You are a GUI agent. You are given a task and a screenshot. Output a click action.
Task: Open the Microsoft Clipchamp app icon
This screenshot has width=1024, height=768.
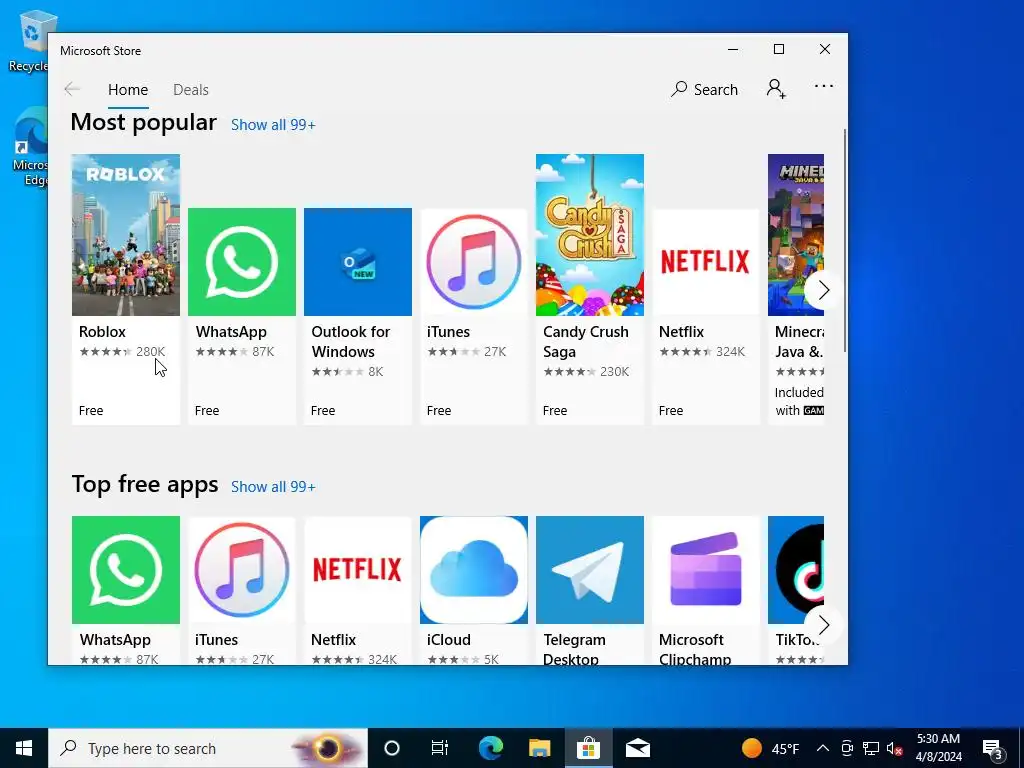tap(706, 570)
